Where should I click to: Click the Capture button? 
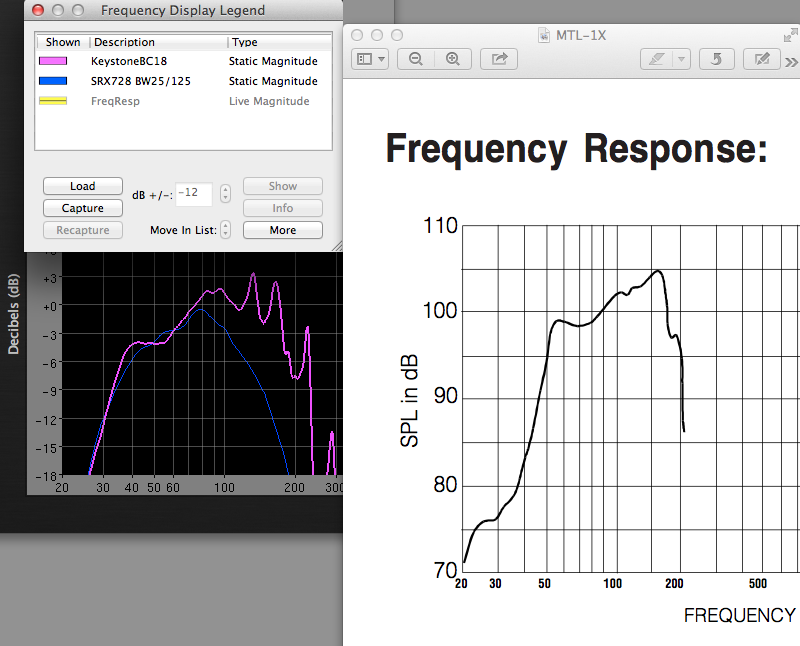click(x=83, y=208)
